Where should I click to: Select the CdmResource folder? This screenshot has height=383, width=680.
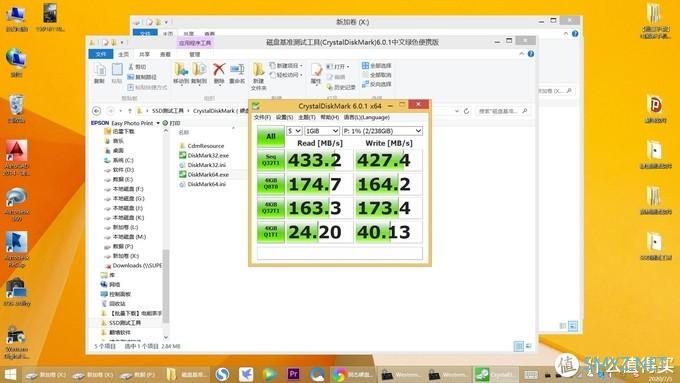tap(202, 146)
